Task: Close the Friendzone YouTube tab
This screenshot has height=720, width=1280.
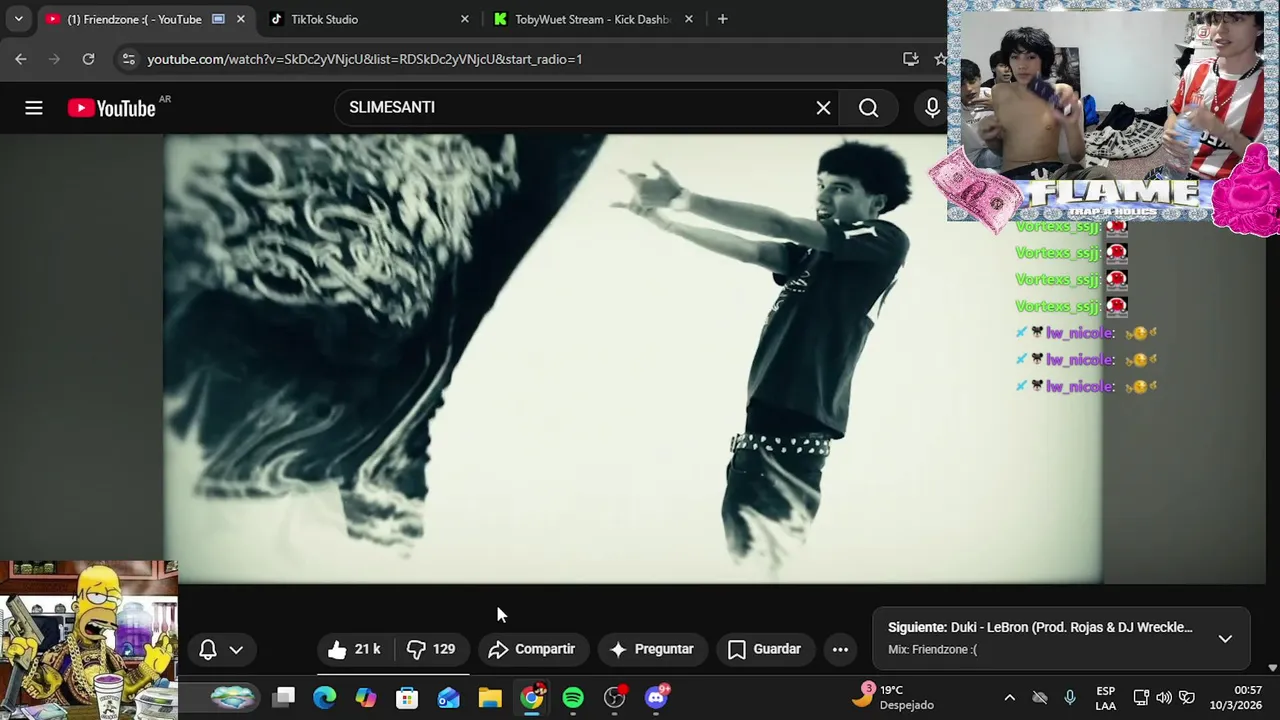Action: [241, 19]
